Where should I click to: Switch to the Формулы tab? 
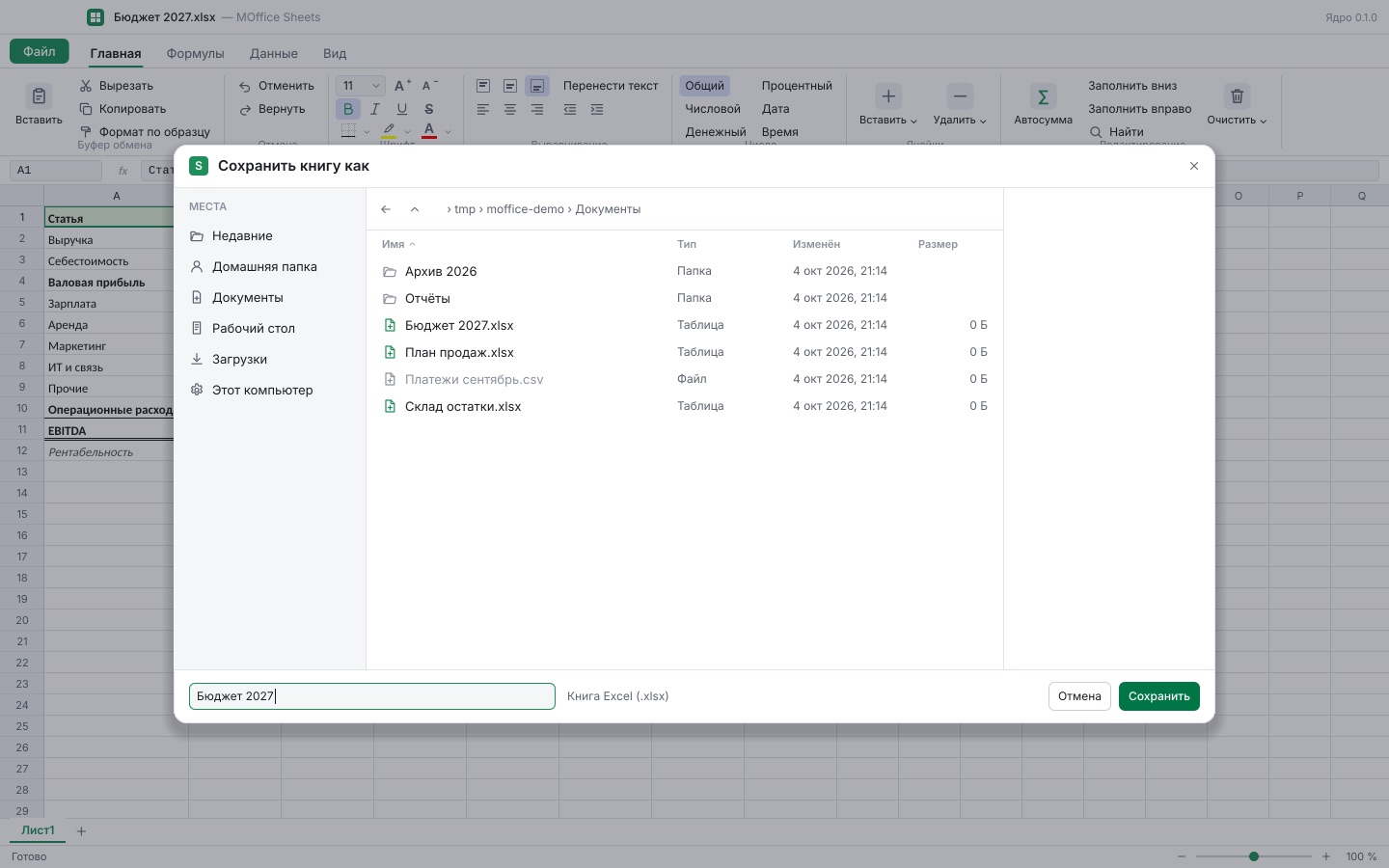[195, 53]
